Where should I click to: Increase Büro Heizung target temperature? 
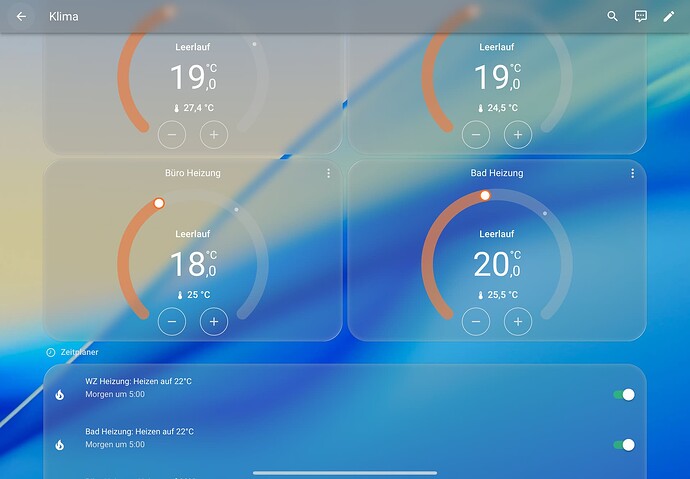214,322
